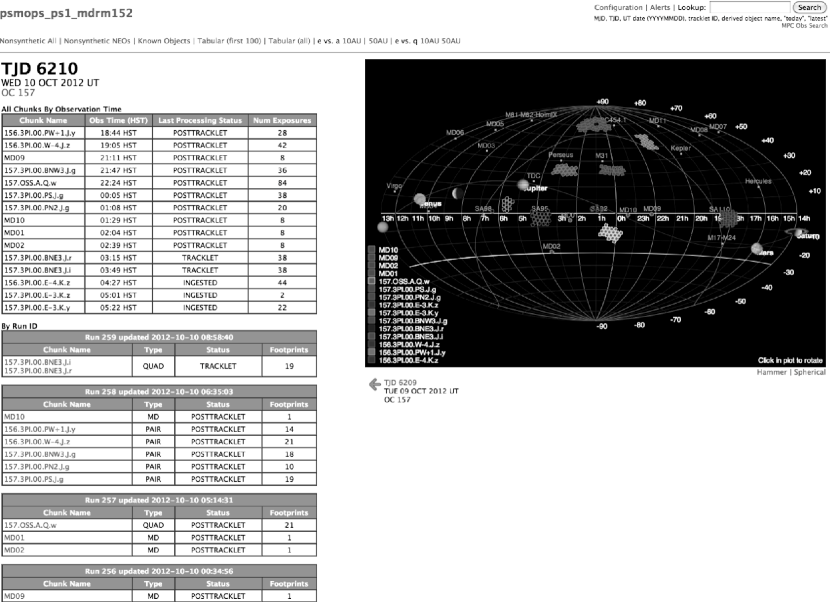This screenshot has height=602, width=830.
Task: Click the Run 258 header bar
Action: click(159, 392)
